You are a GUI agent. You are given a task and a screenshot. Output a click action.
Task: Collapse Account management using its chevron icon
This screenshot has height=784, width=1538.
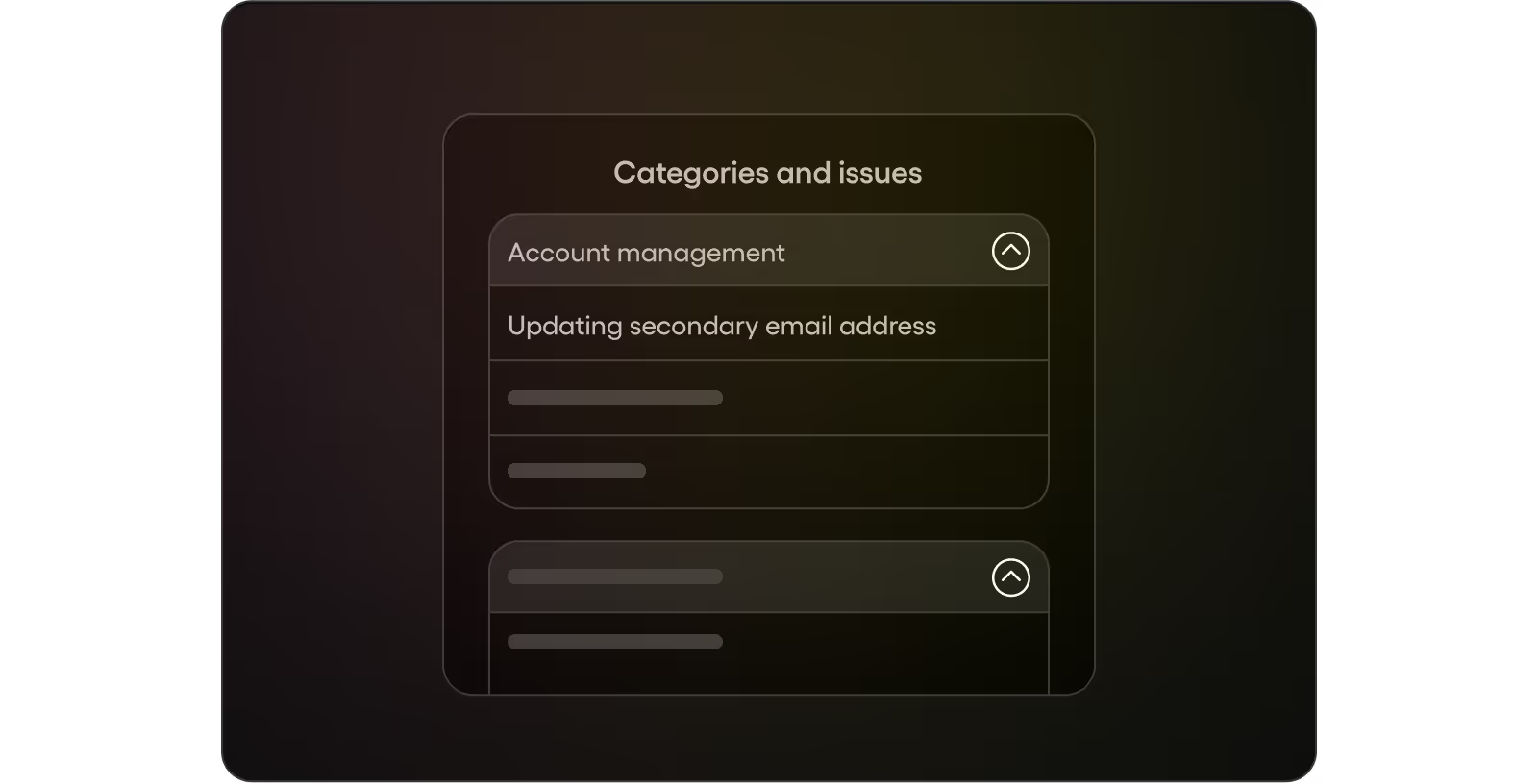[x=1010, y=251]
